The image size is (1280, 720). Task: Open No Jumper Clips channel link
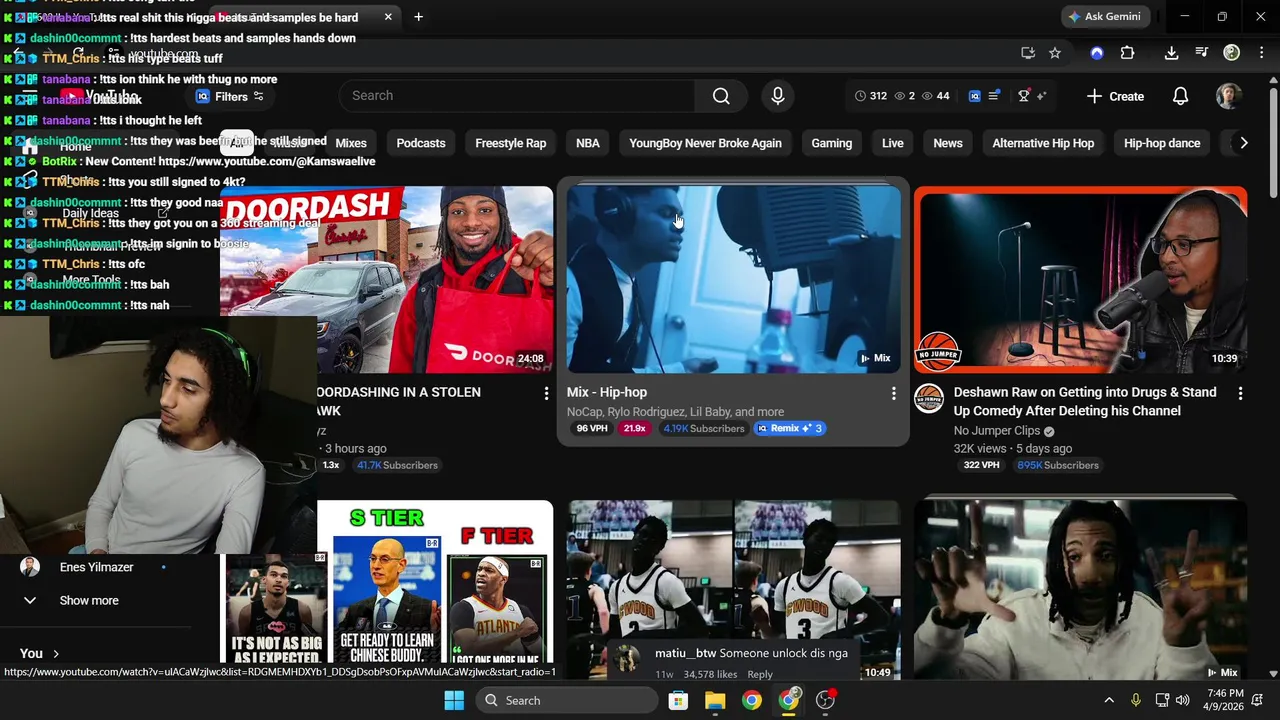tap(997, 431)
